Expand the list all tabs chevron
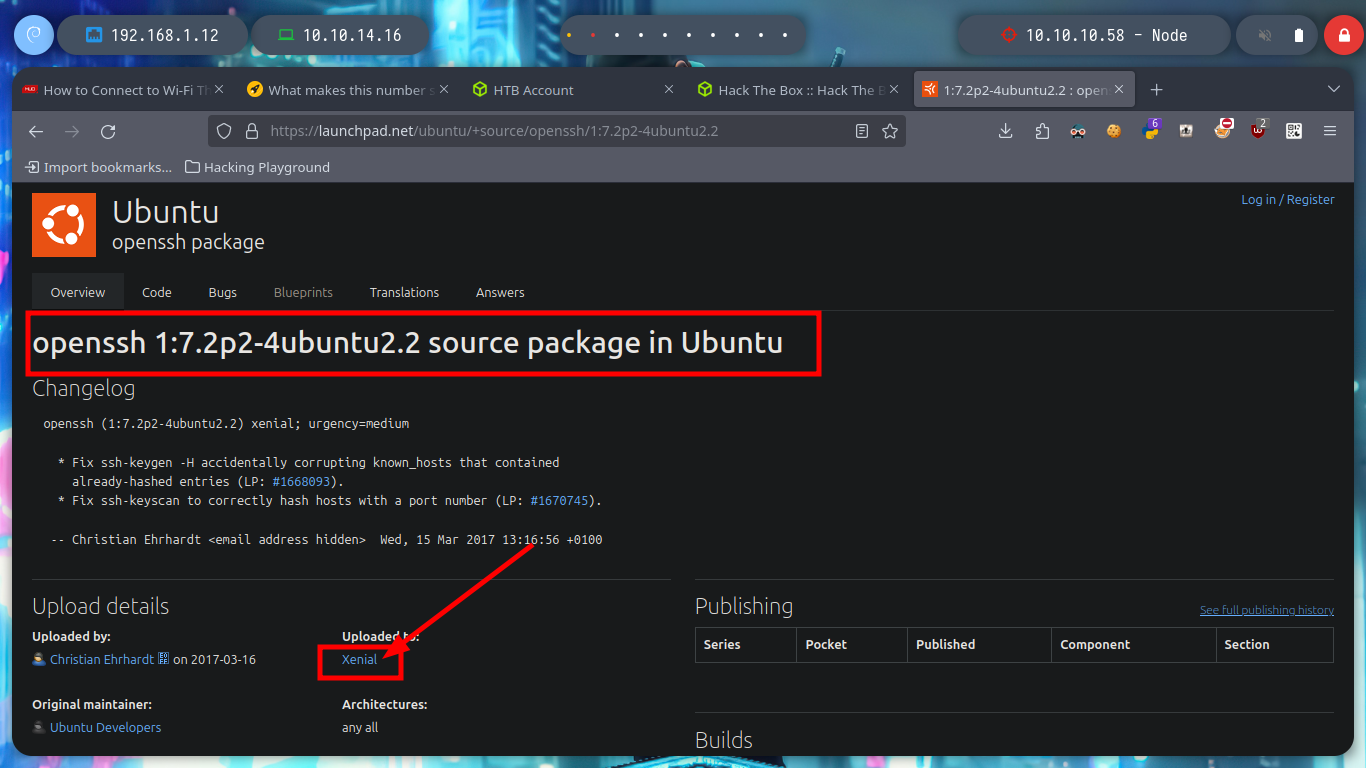The image size is (1366, 768). point(1333,90)
